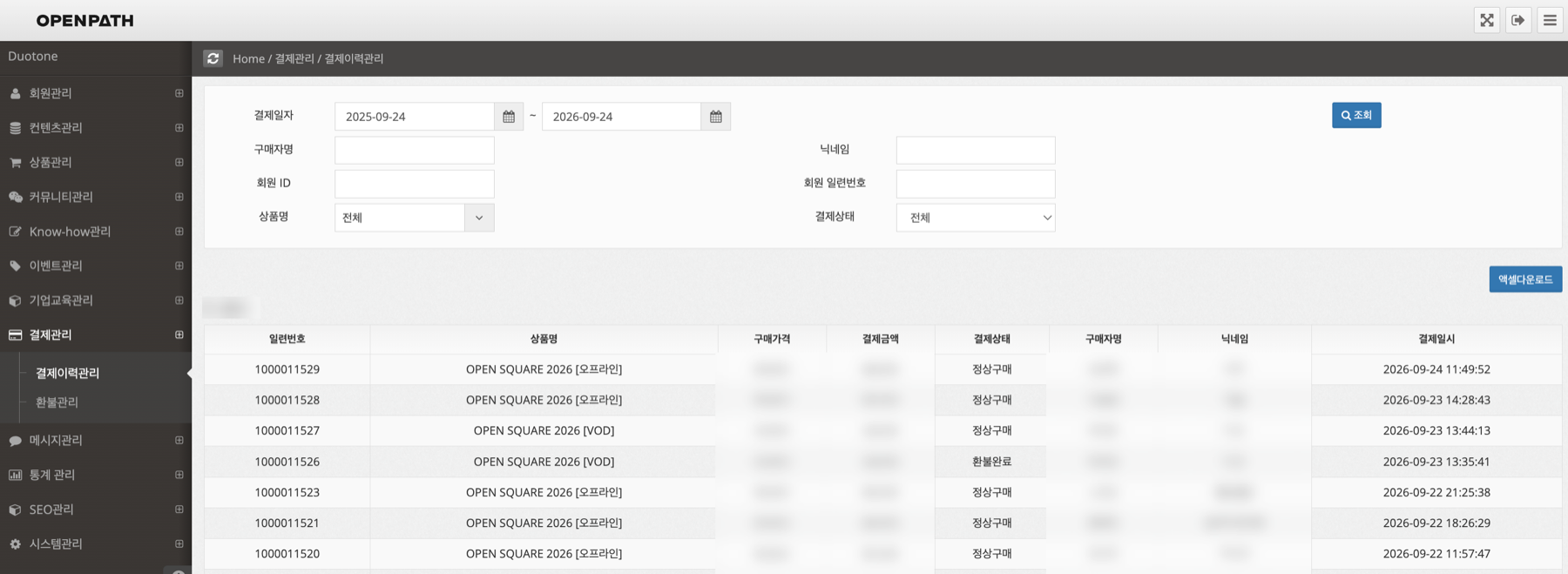The image size is (1568, 574).
Task: Click the 엑셀다운로드 button
Action: (1525, 280)
